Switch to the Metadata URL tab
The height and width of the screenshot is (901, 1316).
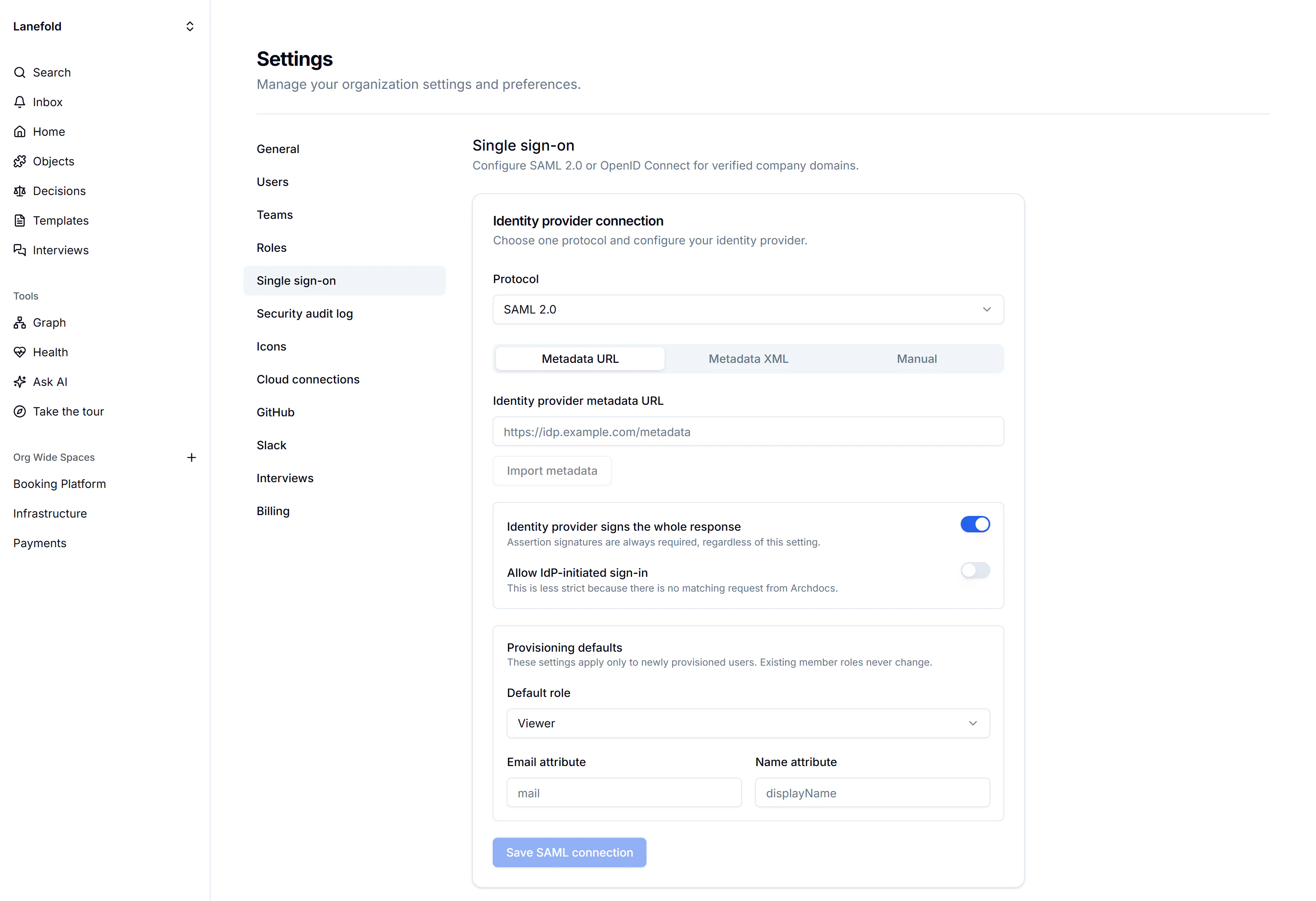(580, 359)
